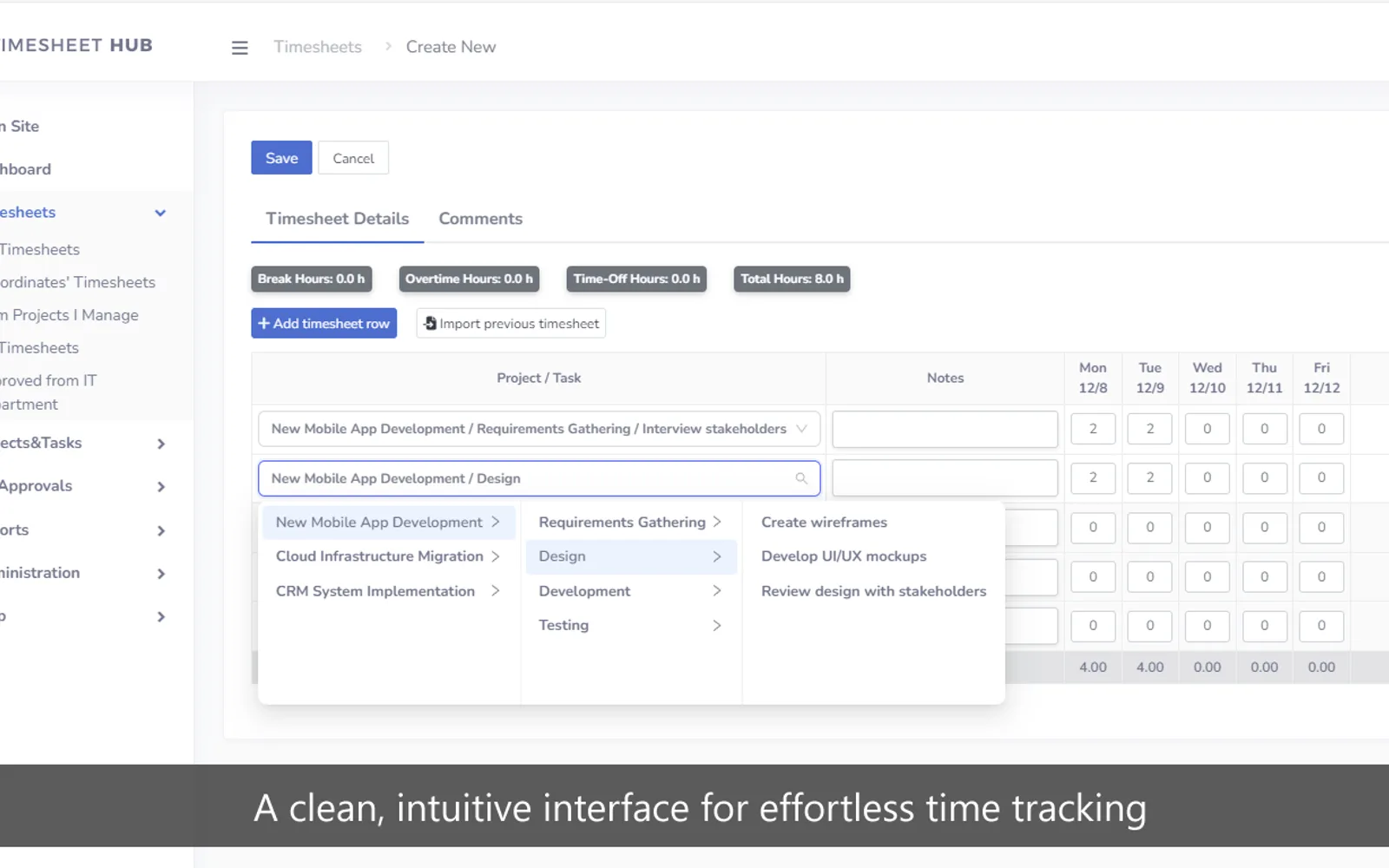Expand the Testing phase option

(x=631, y=625)
